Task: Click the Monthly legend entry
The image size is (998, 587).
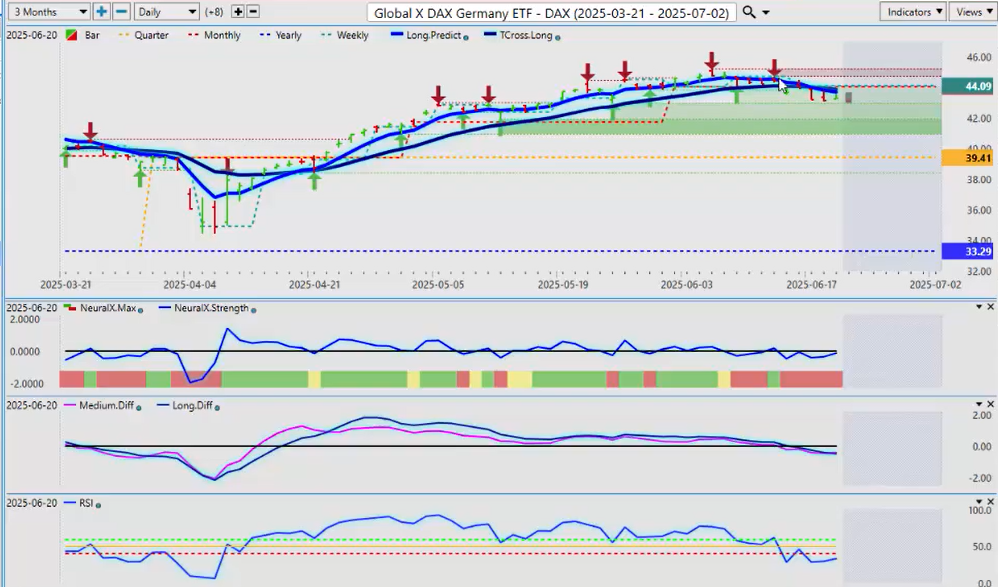Action: 214,35
